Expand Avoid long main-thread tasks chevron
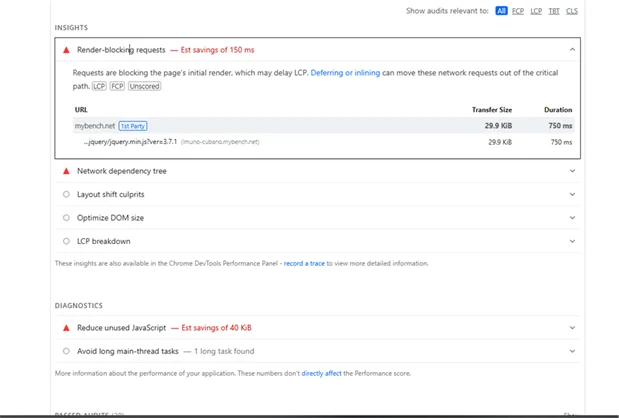 tap(572, 351)
